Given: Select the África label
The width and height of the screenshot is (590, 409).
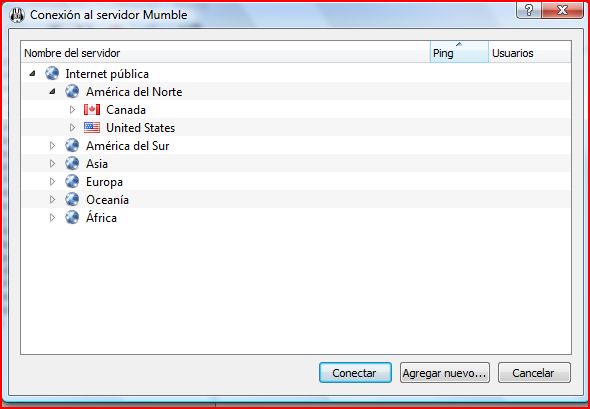Looking at the screenshot, I should [101, 217].
